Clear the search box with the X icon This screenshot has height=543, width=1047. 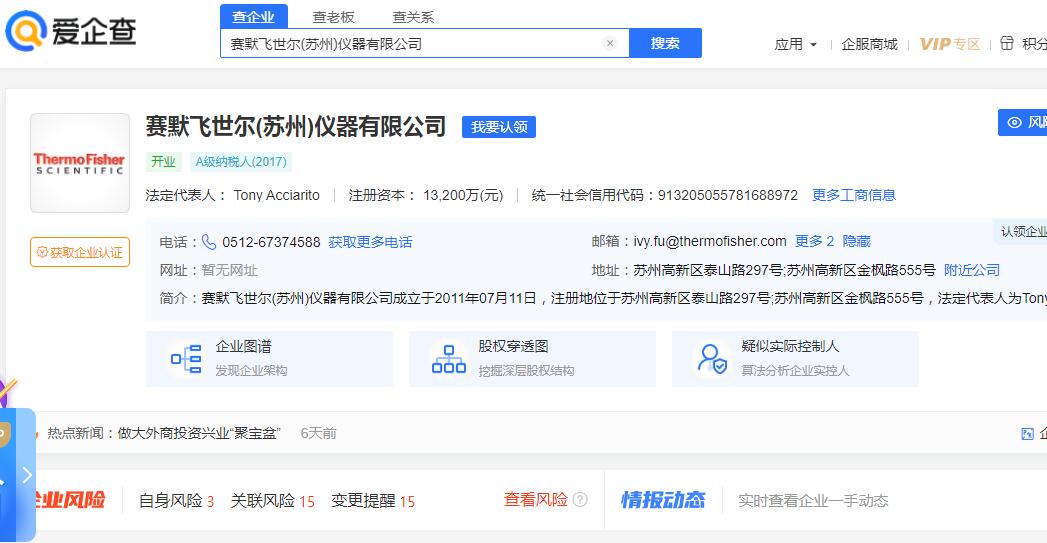(610, 43)
